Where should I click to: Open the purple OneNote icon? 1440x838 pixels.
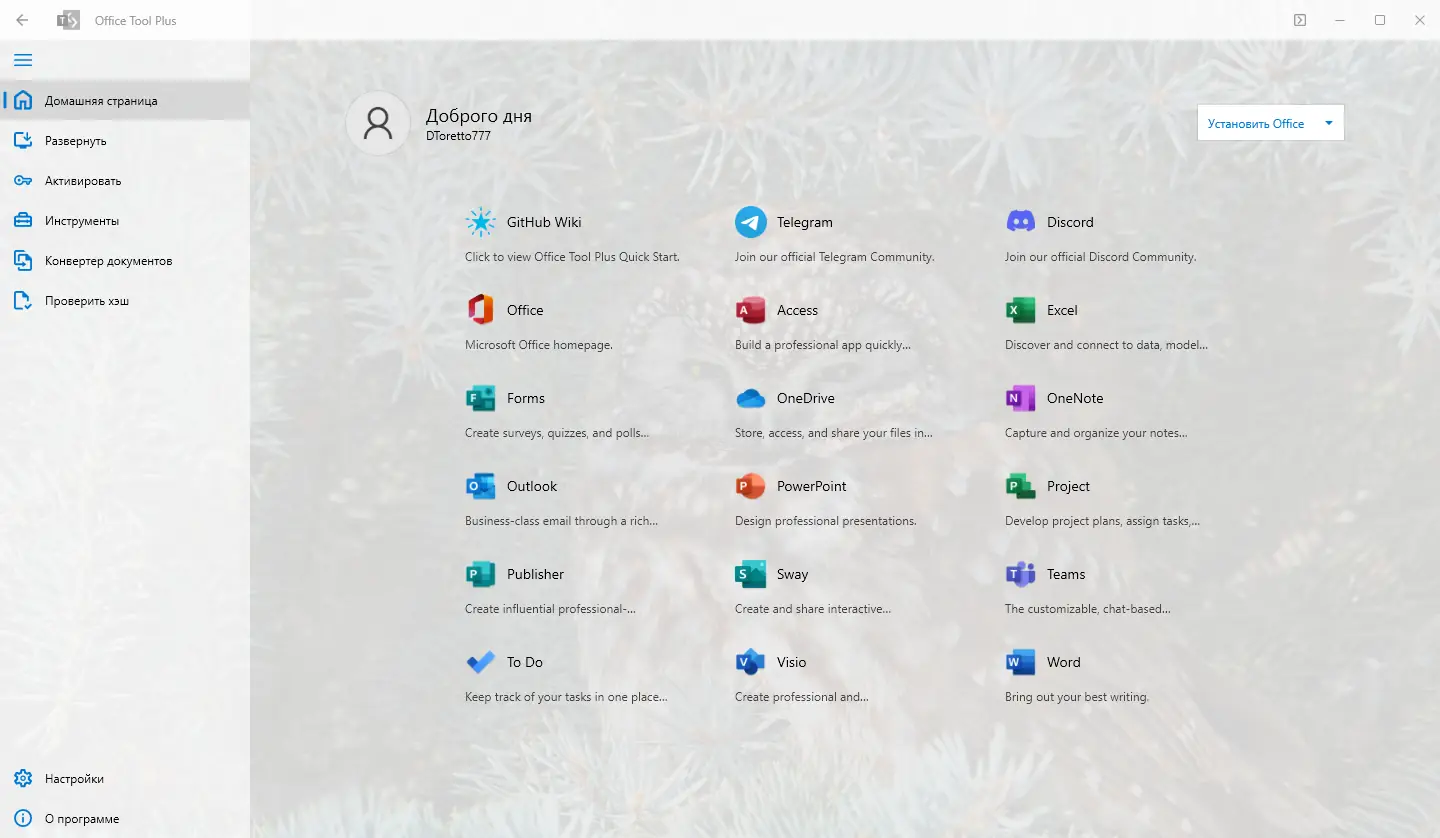tap(1021, 398)
